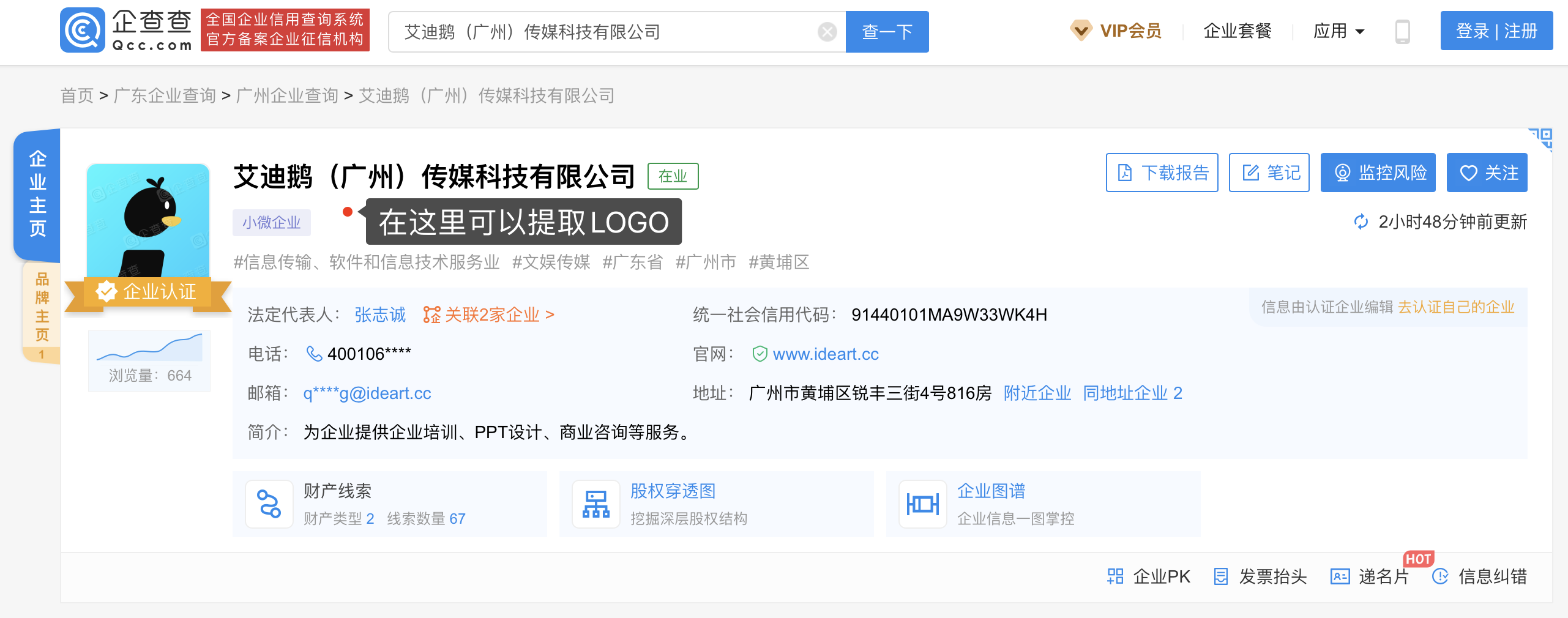Click the Qcc.com logo icon
1568x618 pixels.
83,31
